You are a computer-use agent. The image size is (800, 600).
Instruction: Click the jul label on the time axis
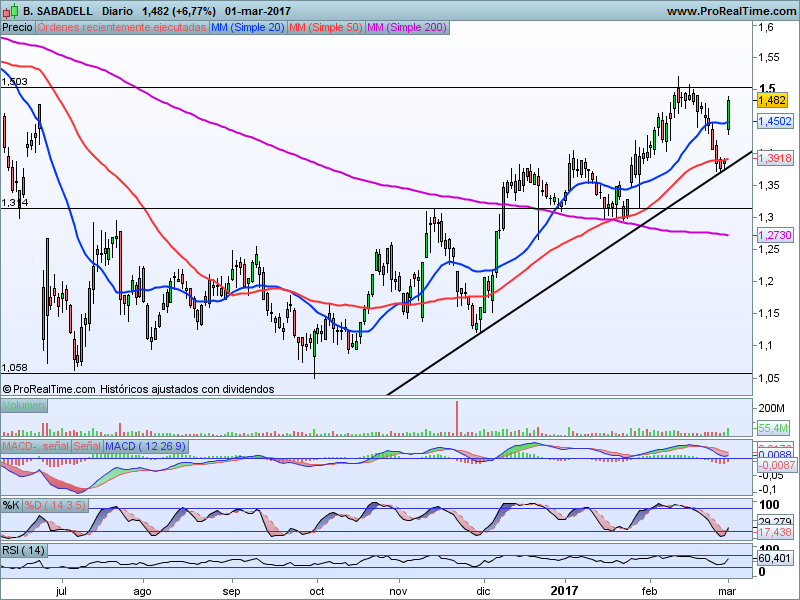61,591
